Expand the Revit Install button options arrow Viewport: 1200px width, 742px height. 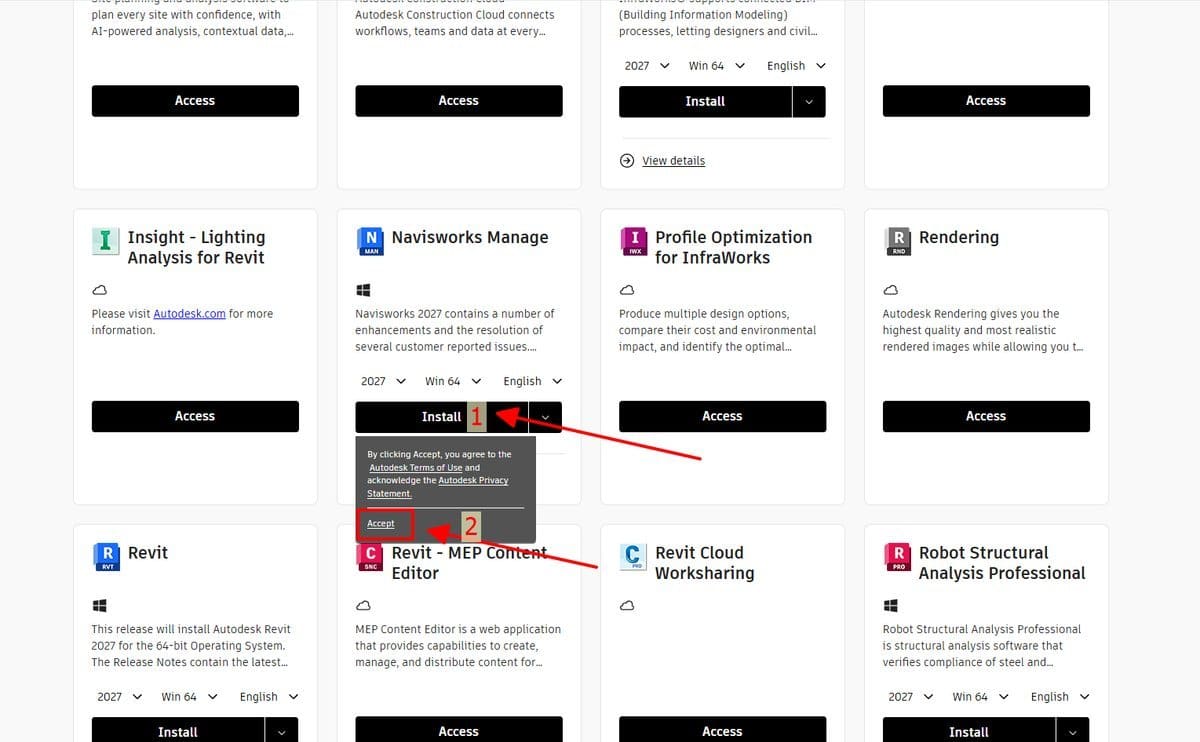(x=282, y=732)
